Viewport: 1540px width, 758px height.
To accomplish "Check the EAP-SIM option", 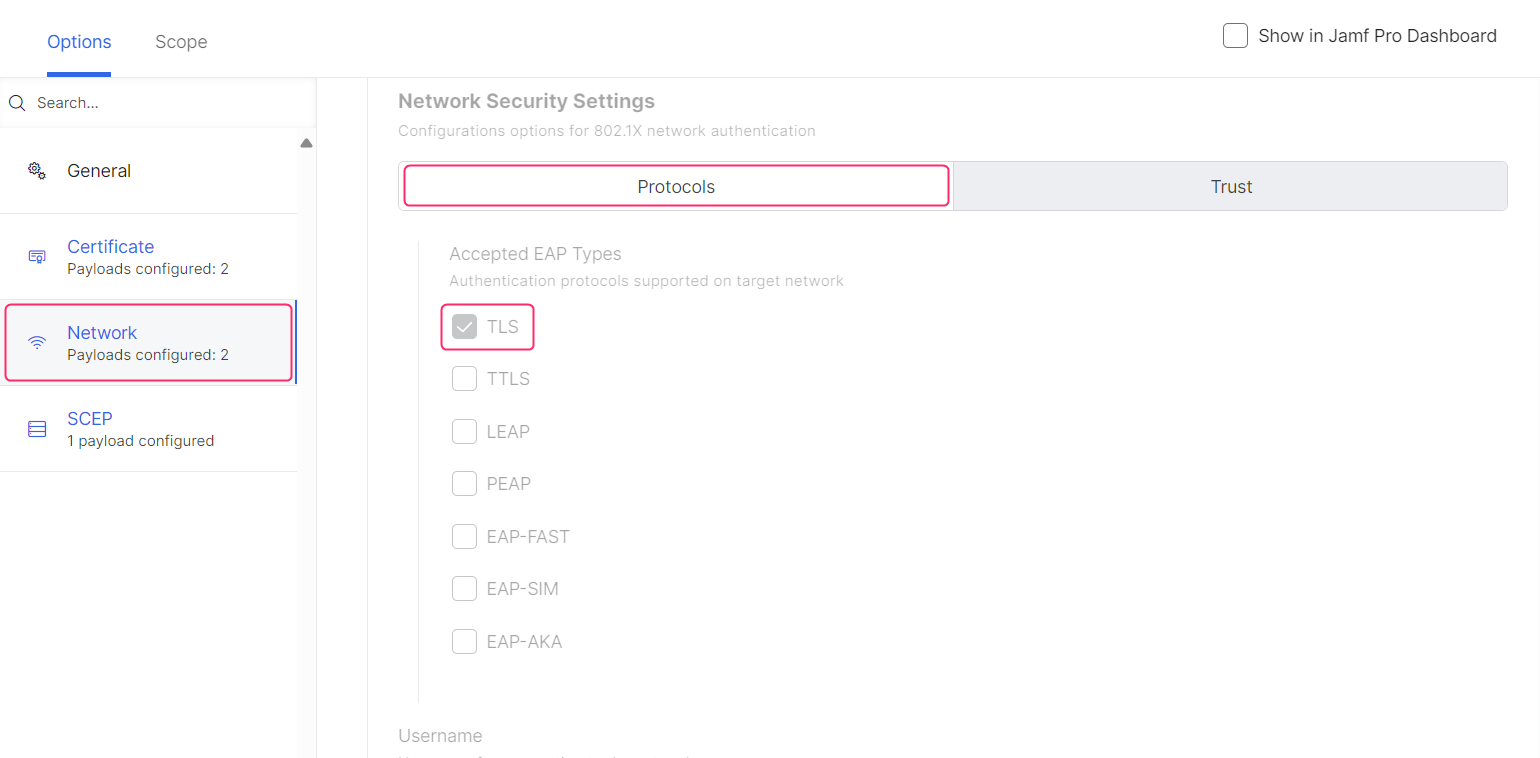I will 464,589.
